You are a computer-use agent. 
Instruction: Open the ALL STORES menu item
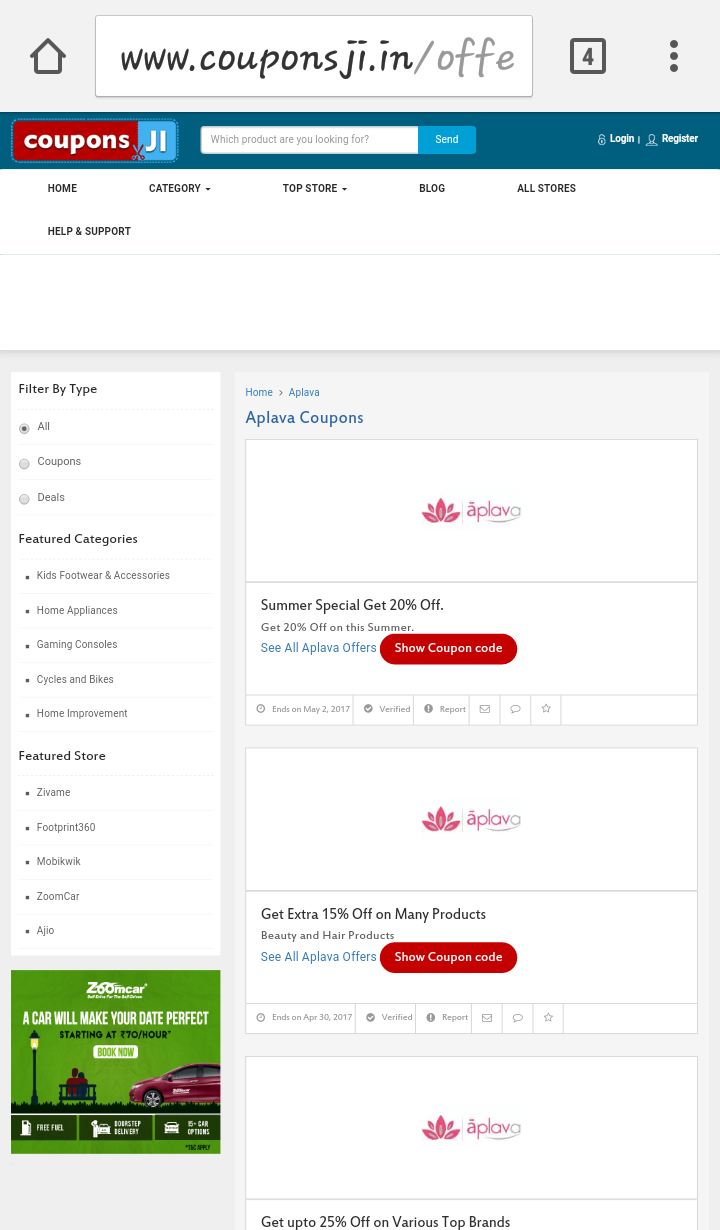click(x=546, y=188)
